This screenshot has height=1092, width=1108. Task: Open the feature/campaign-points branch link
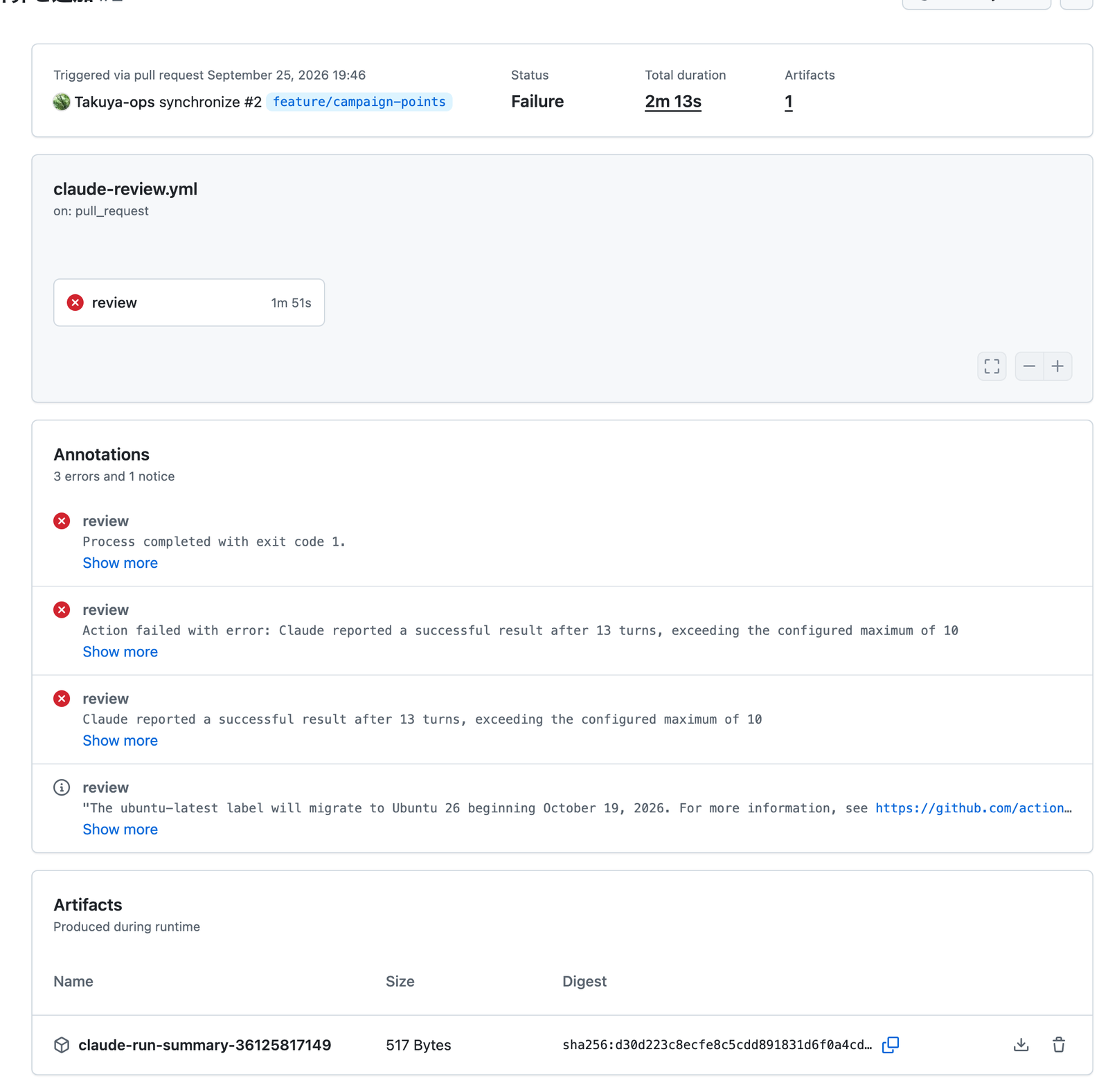(359, 102)
